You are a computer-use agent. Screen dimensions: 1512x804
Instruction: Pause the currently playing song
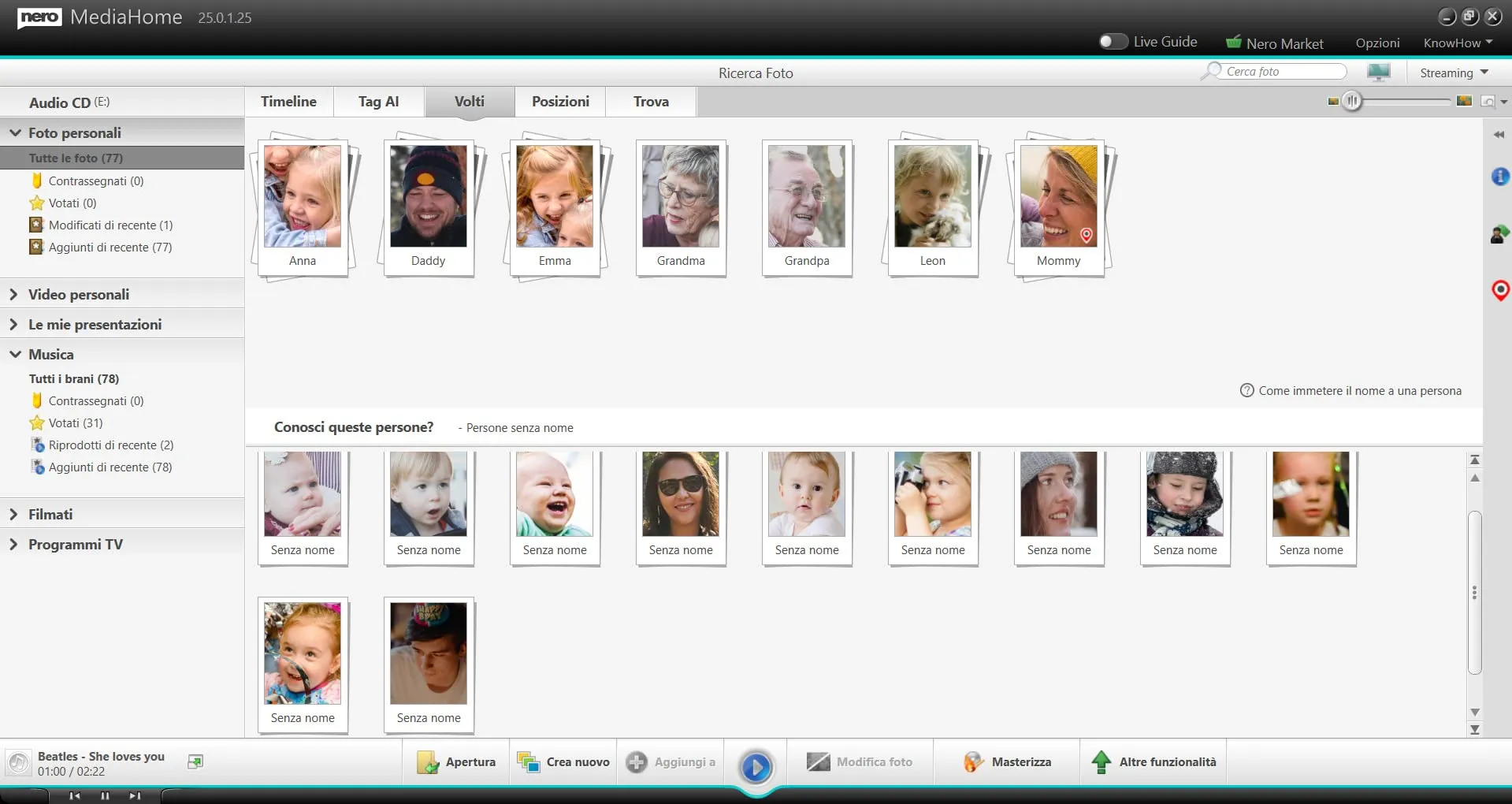[x=105, y=795]
